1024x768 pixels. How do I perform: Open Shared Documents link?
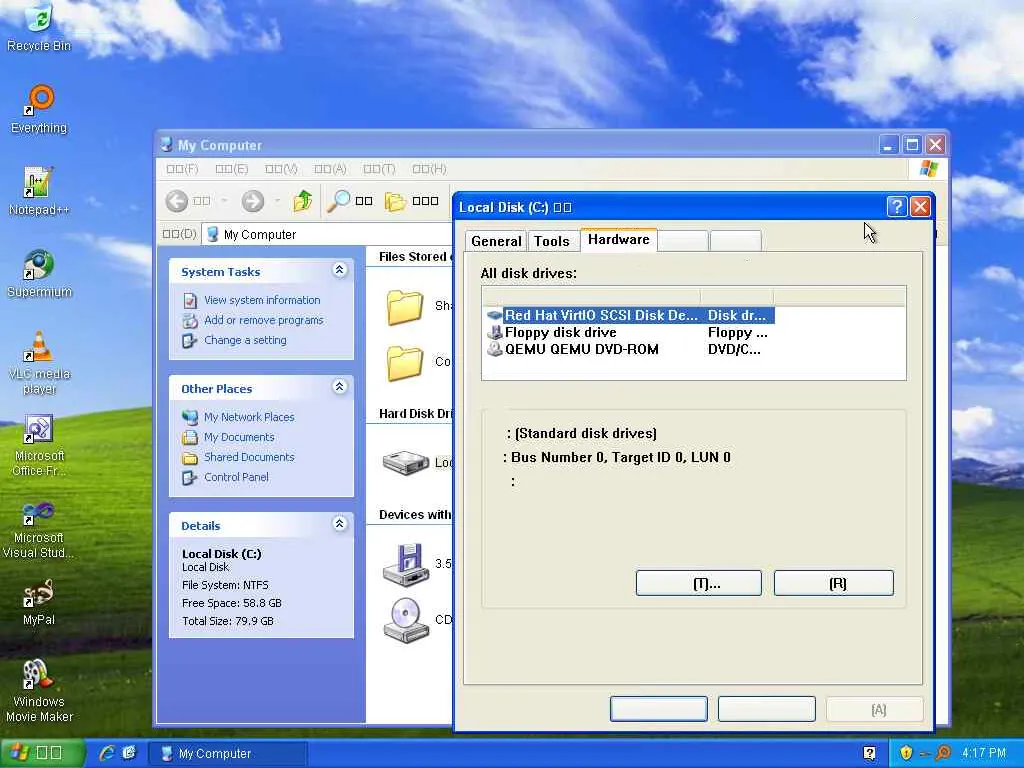pyautogui.click(x=249, y=457)
